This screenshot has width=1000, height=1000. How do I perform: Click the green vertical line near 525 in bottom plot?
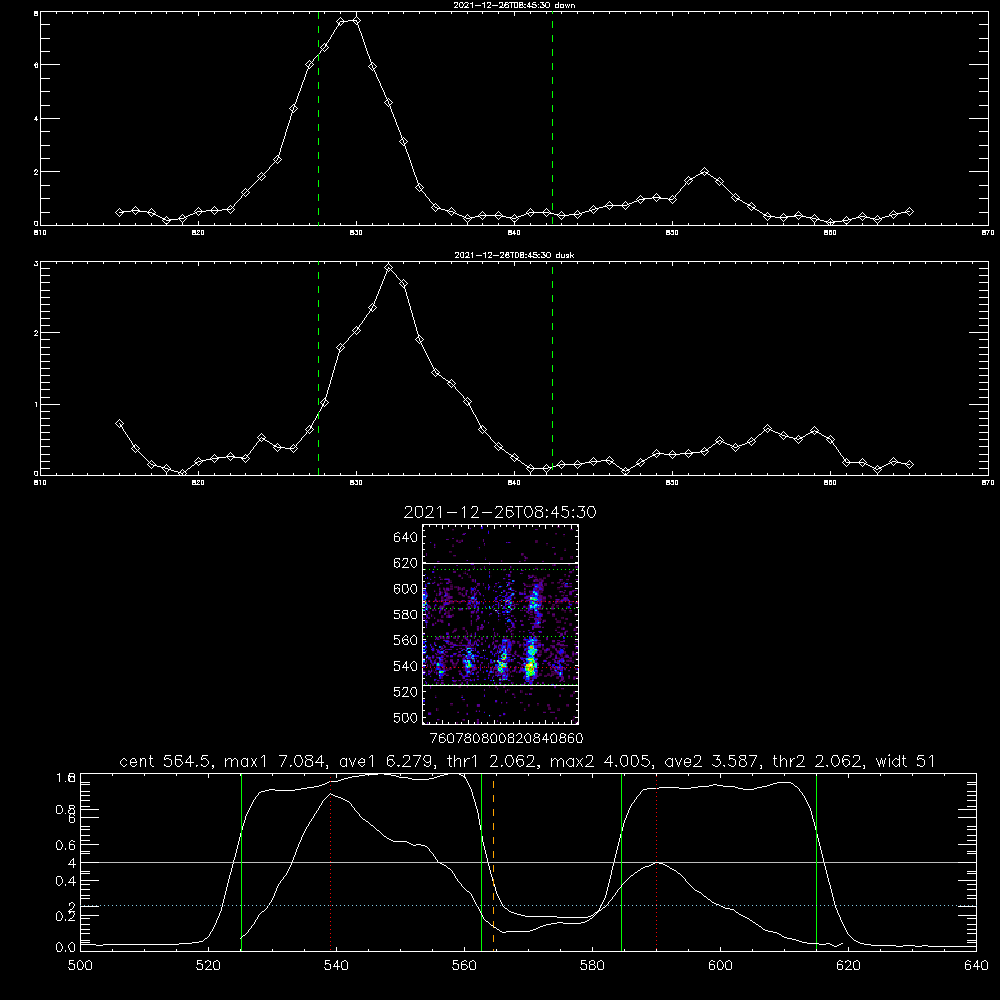[241, 862]
